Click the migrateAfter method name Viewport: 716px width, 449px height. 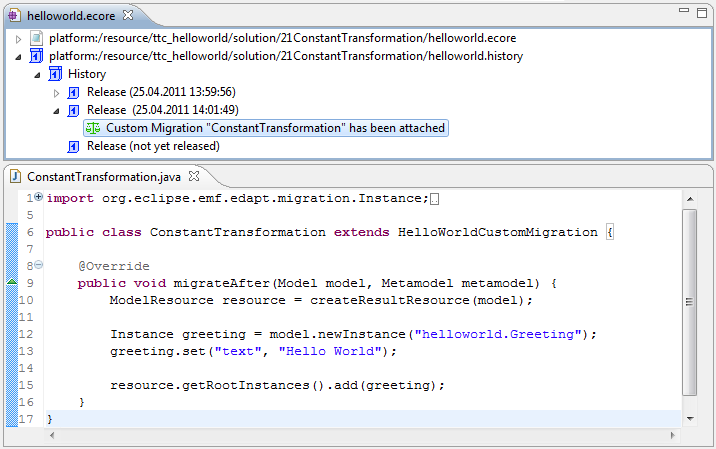[221, 283]
